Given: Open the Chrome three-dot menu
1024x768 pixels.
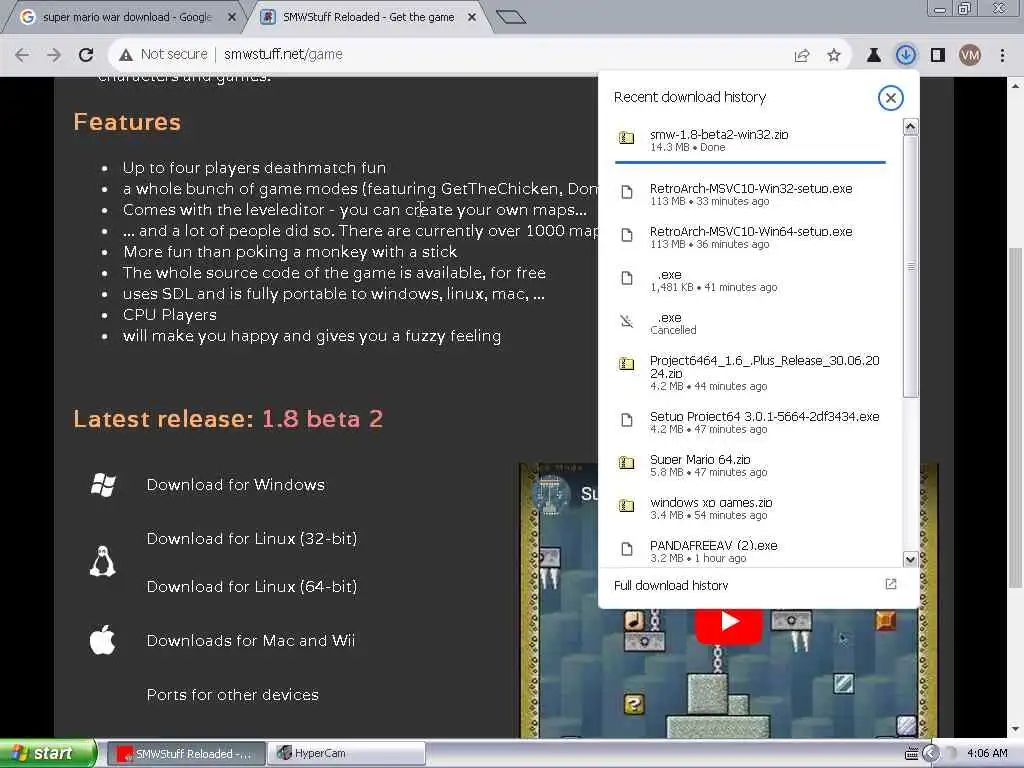Looking at the screenshot, I should click(1002, 56).
